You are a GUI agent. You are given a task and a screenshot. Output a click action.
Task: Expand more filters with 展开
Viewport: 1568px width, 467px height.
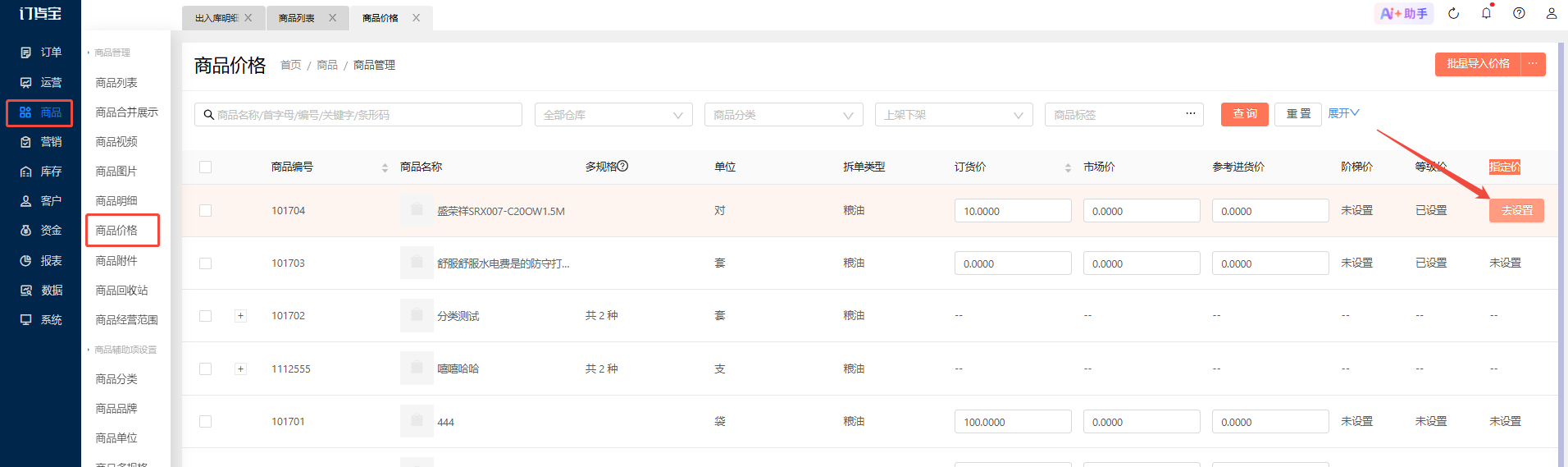pos(1343,113)
